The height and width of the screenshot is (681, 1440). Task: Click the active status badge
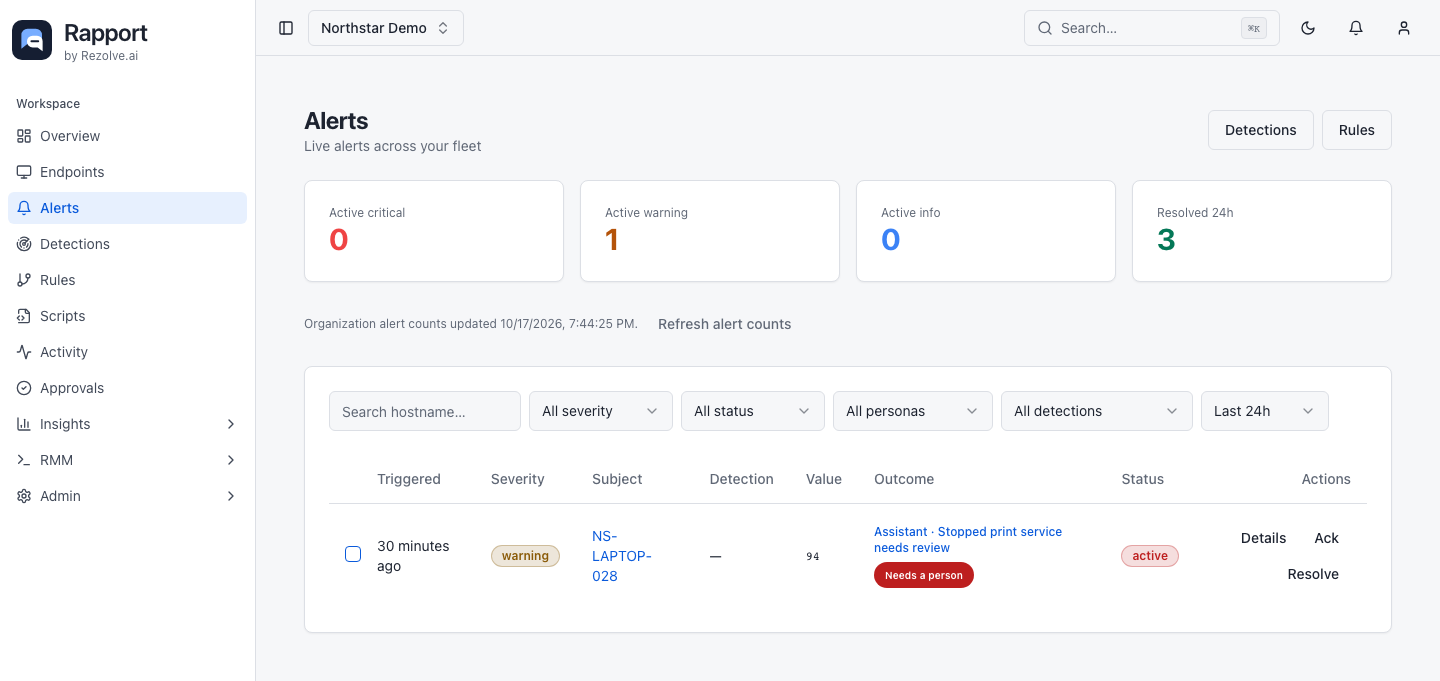tap(1150, 556)
